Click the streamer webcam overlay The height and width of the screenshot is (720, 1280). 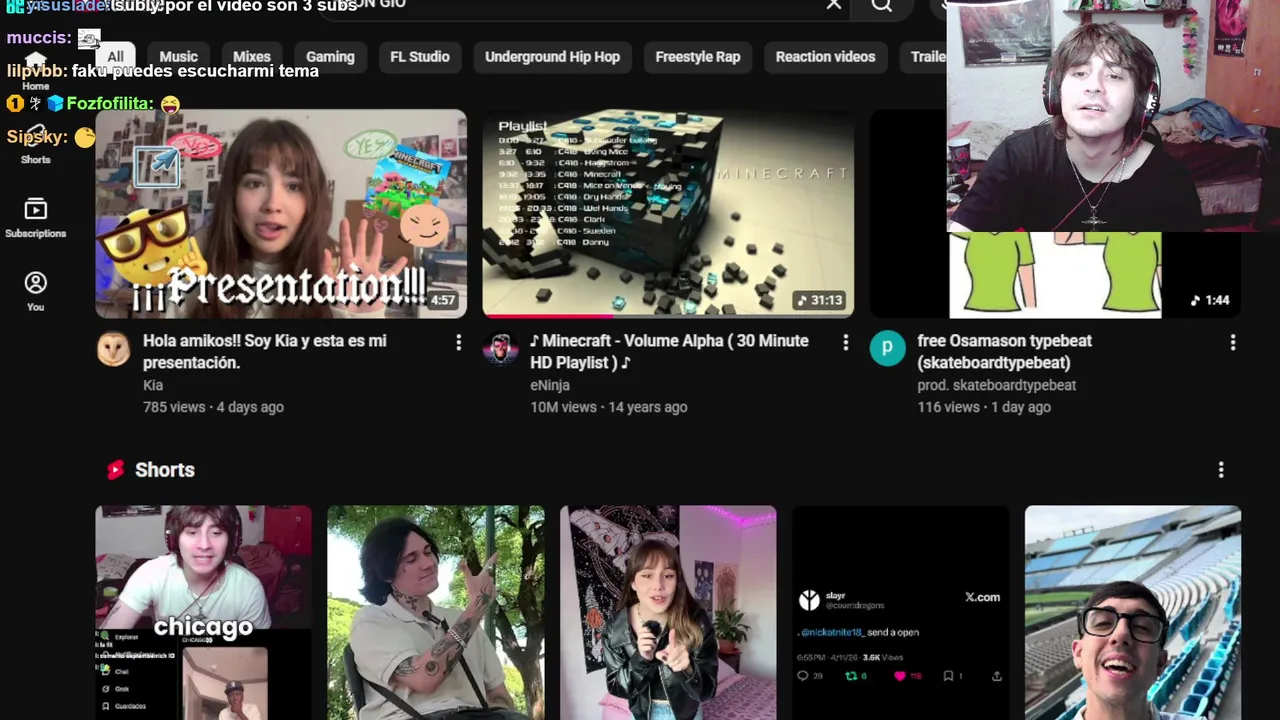1113,116
